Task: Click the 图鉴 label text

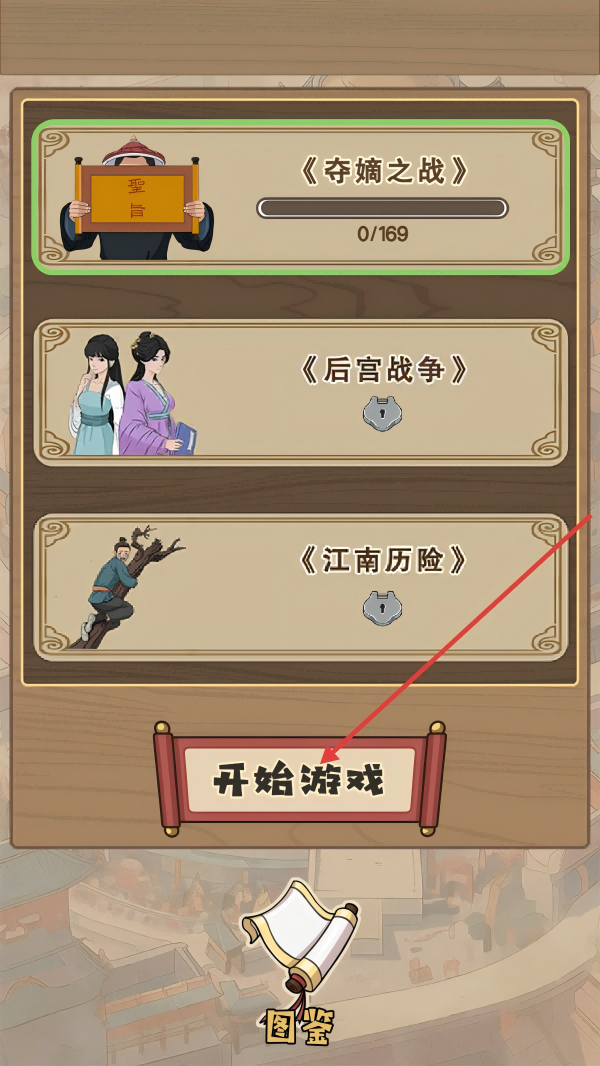Action: 299,1027
